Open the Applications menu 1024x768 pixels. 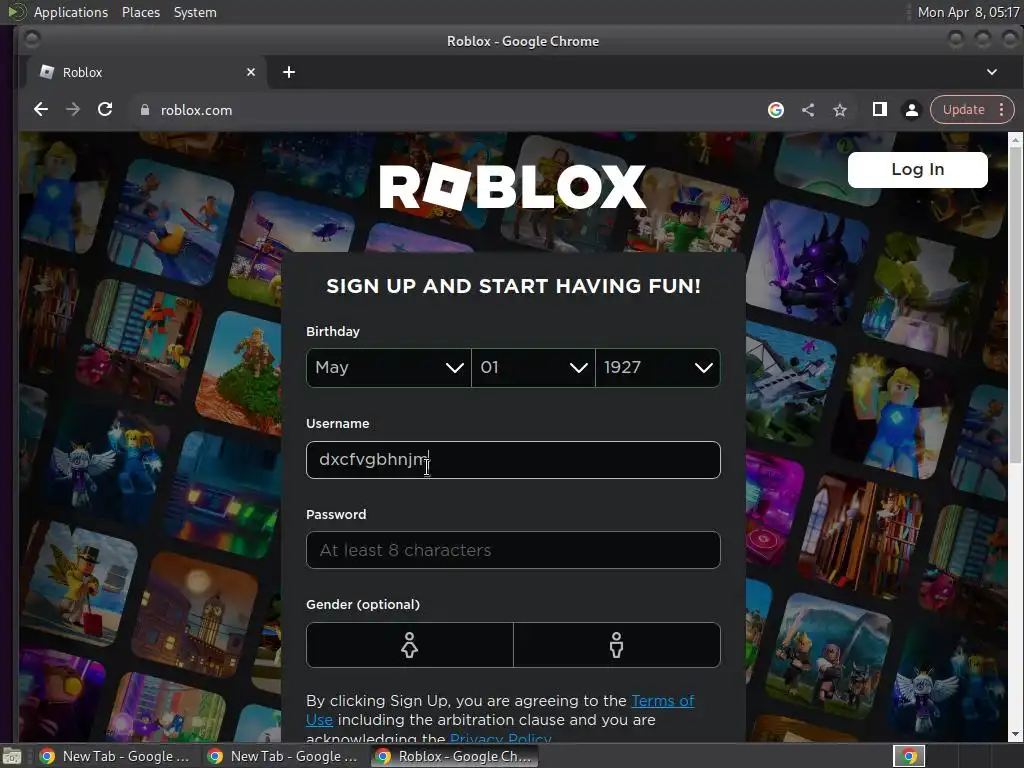click(71, 12)
